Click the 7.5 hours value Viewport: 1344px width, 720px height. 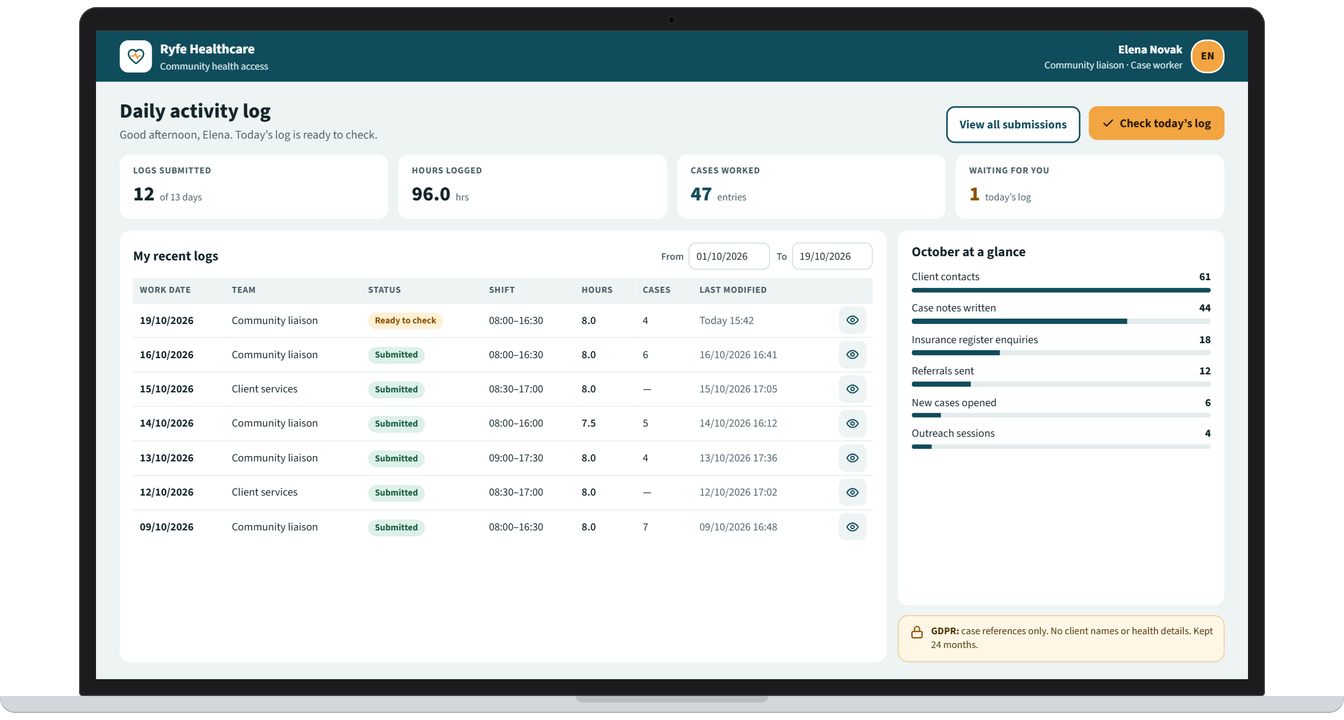click(588, 424)
